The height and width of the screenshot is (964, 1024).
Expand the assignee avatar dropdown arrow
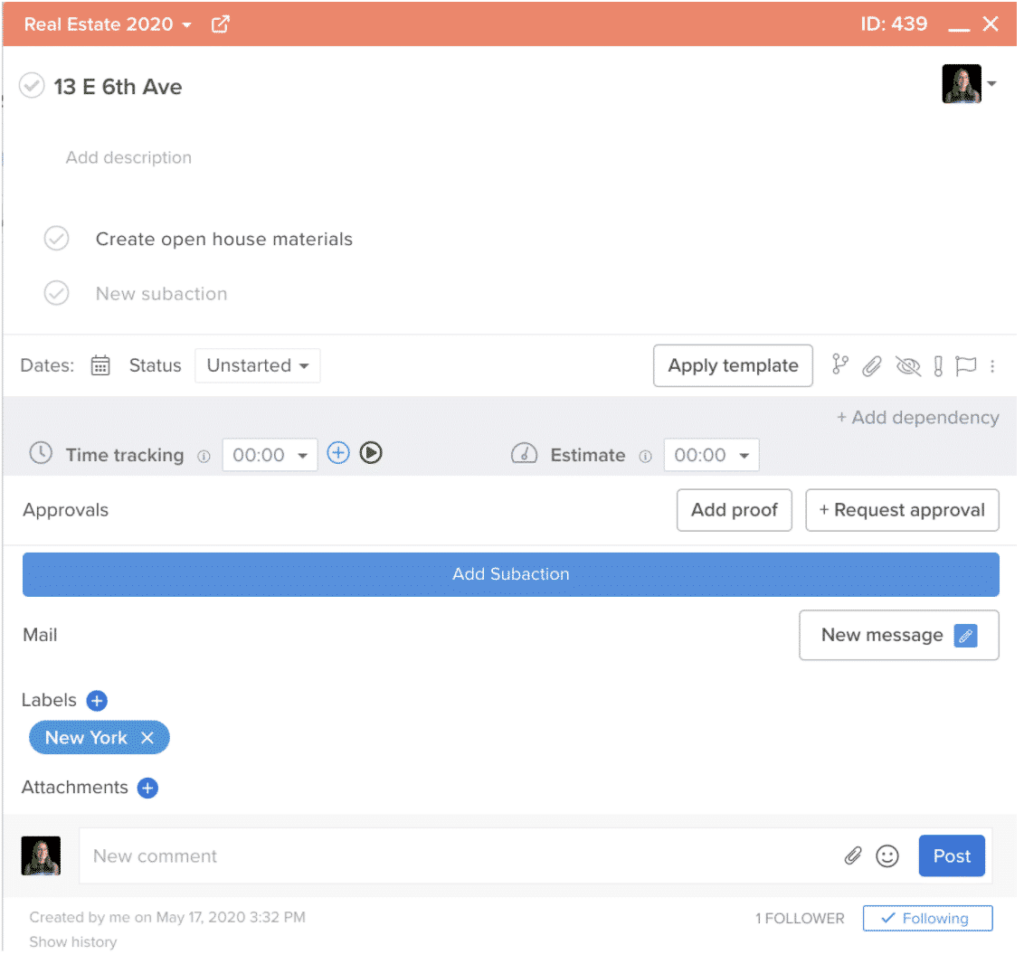point(990,84)
